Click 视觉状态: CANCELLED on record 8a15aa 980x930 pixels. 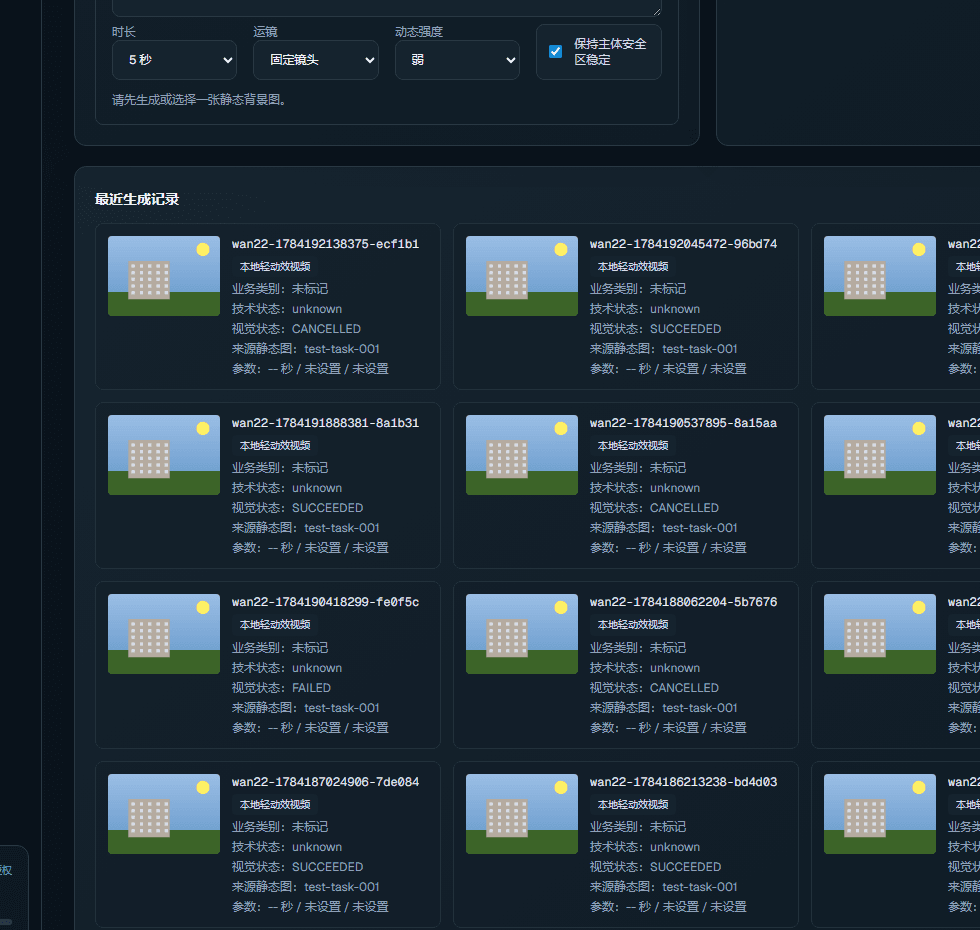tap(654, 508)
